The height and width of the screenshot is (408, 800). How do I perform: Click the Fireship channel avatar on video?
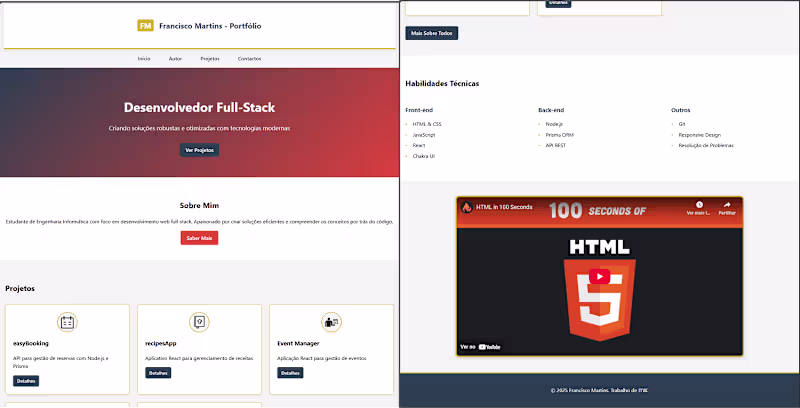(467, 207)
